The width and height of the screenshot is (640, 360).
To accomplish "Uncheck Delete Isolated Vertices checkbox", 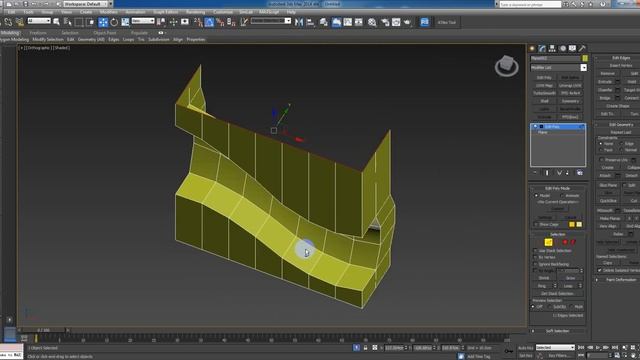I will [600, 270].
